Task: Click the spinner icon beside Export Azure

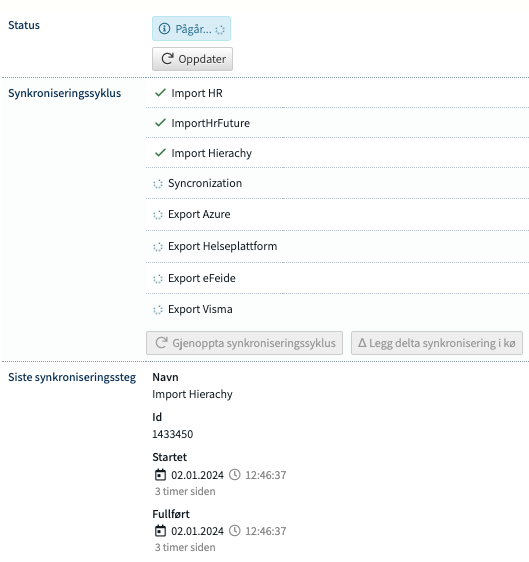Action: (158, 215)
